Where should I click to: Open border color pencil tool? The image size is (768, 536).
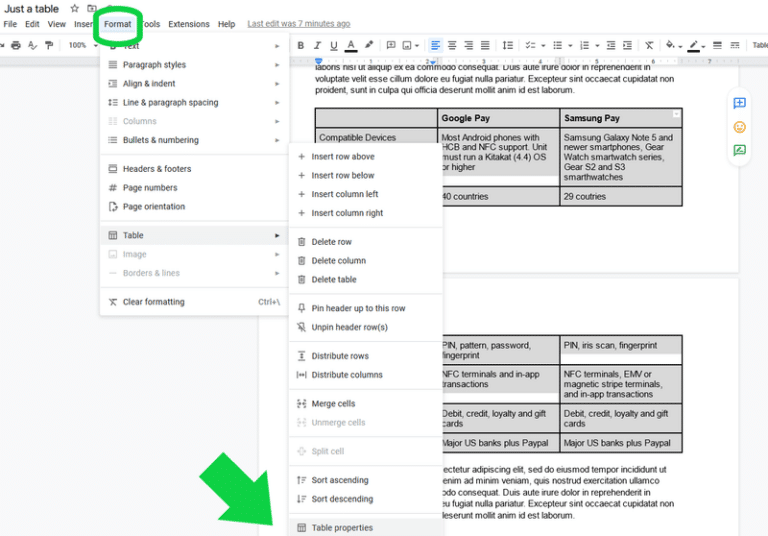tap(694, 46)
